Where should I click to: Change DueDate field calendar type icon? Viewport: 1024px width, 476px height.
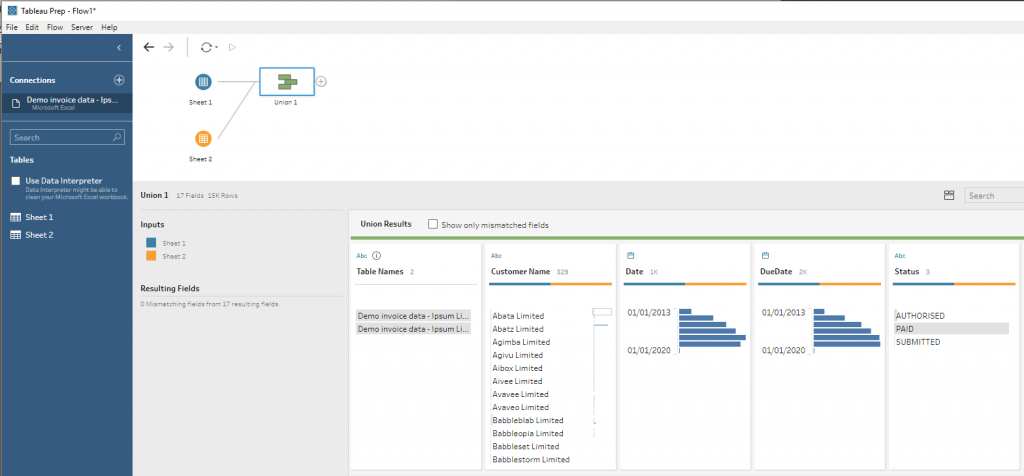pyautogui.click(x=765, y=256)
